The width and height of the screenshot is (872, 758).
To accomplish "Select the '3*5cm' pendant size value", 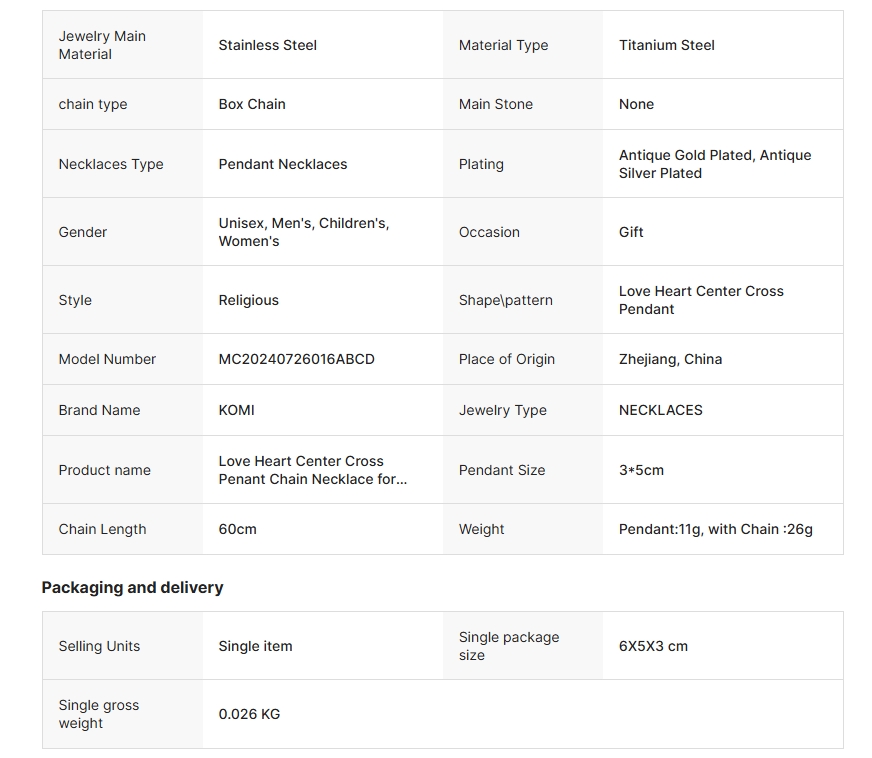I will point(641,470).
